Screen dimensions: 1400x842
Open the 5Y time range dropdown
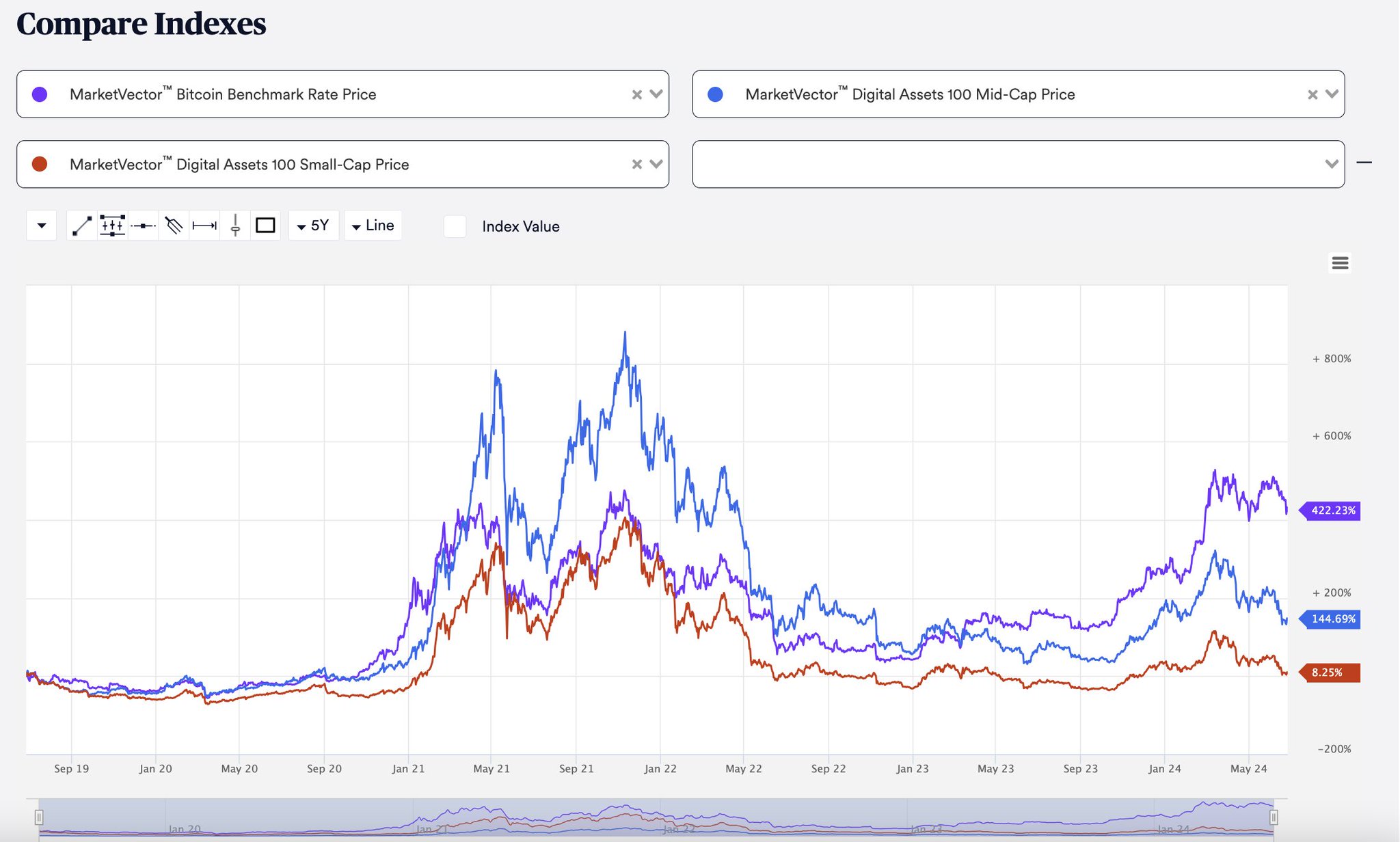click(313, 226)
